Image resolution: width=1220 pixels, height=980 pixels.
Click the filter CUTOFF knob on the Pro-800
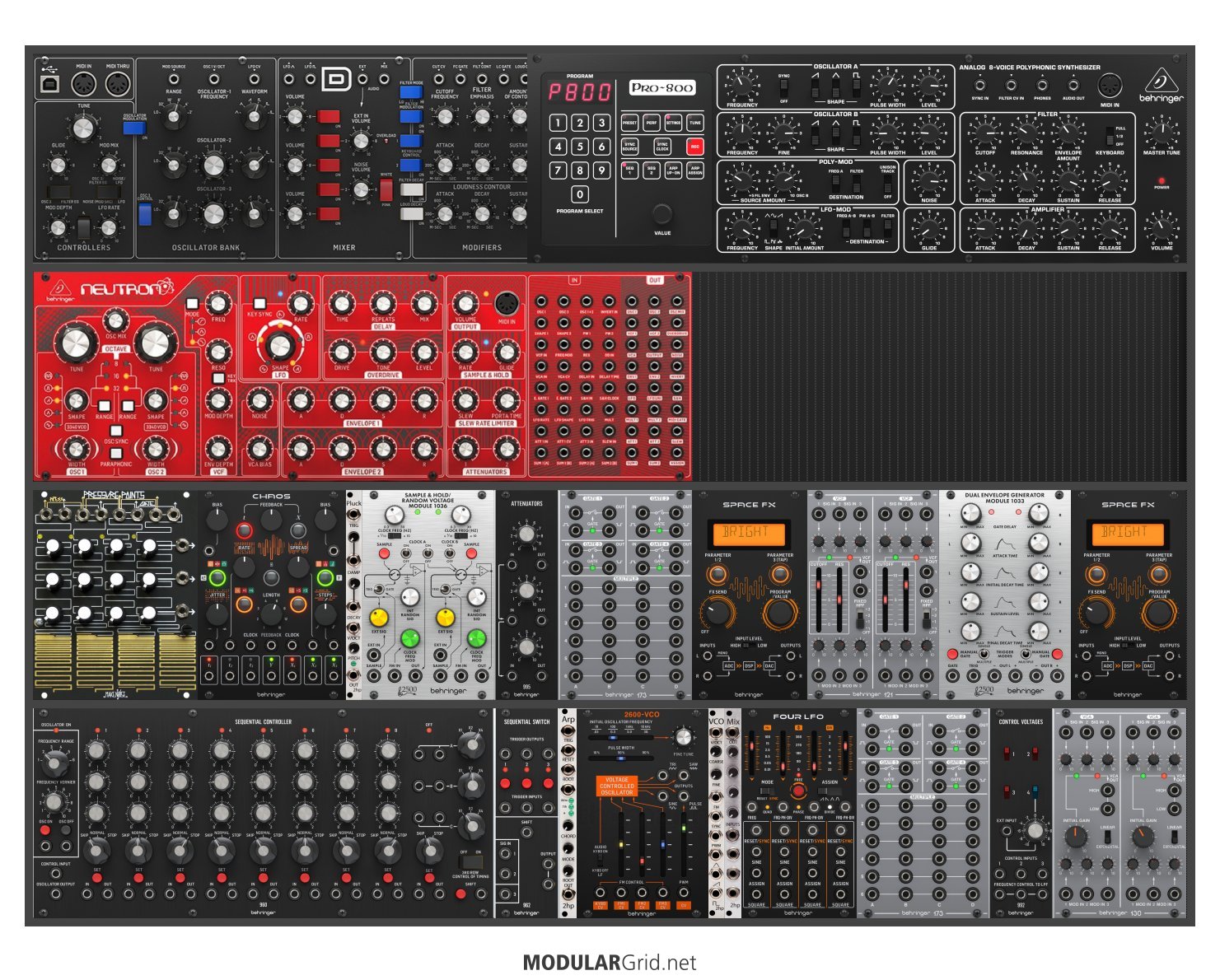click(985, 132)
